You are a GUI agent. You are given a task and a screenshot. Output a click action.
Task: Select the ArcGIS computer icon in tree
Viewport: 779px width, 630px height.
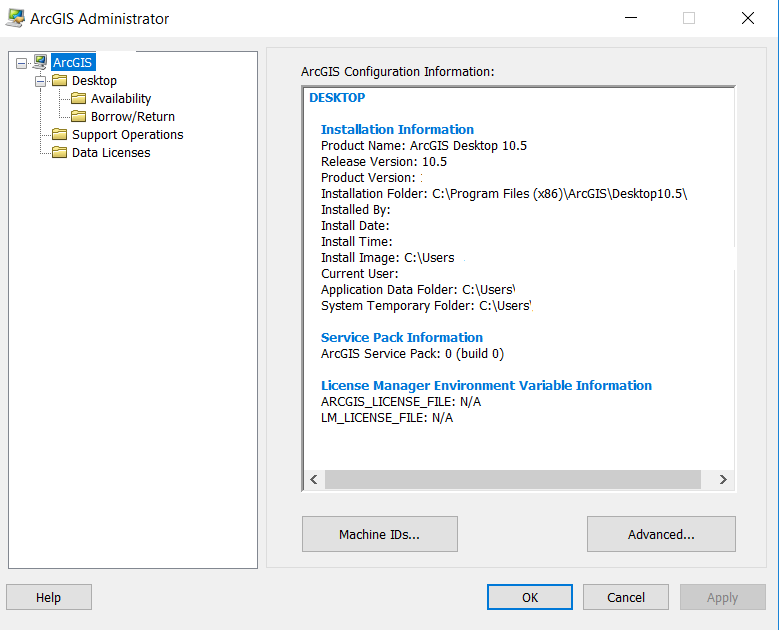(40, 62)
